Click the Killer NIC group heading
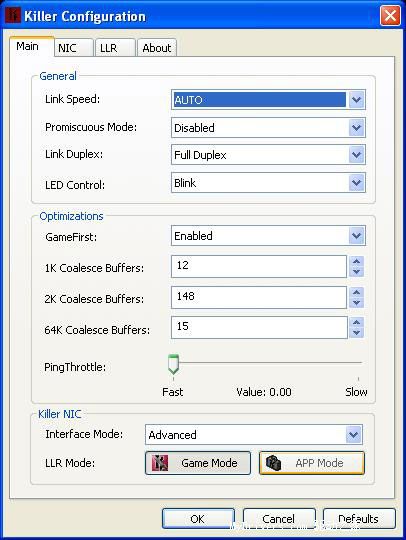Viewport: 406px width, 540px height. [60, 414]
